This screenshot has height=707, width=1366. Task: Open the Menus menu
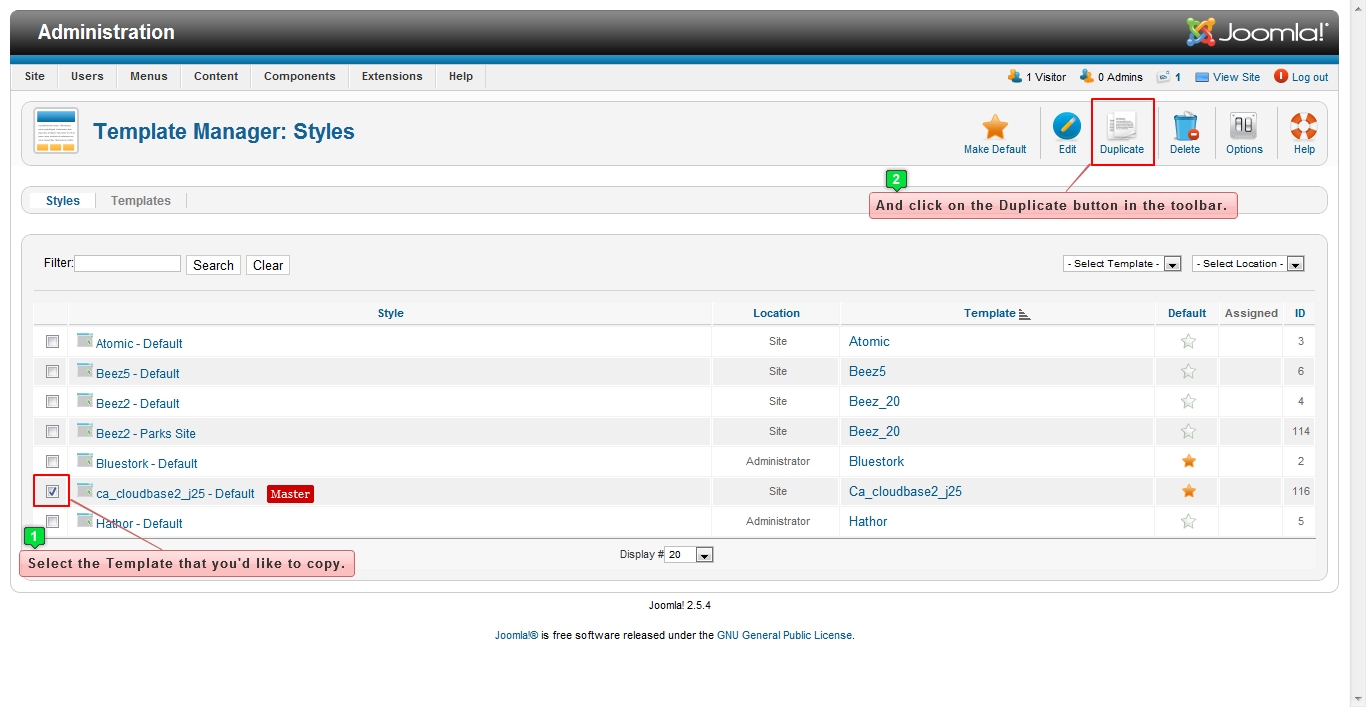point(149,76)
